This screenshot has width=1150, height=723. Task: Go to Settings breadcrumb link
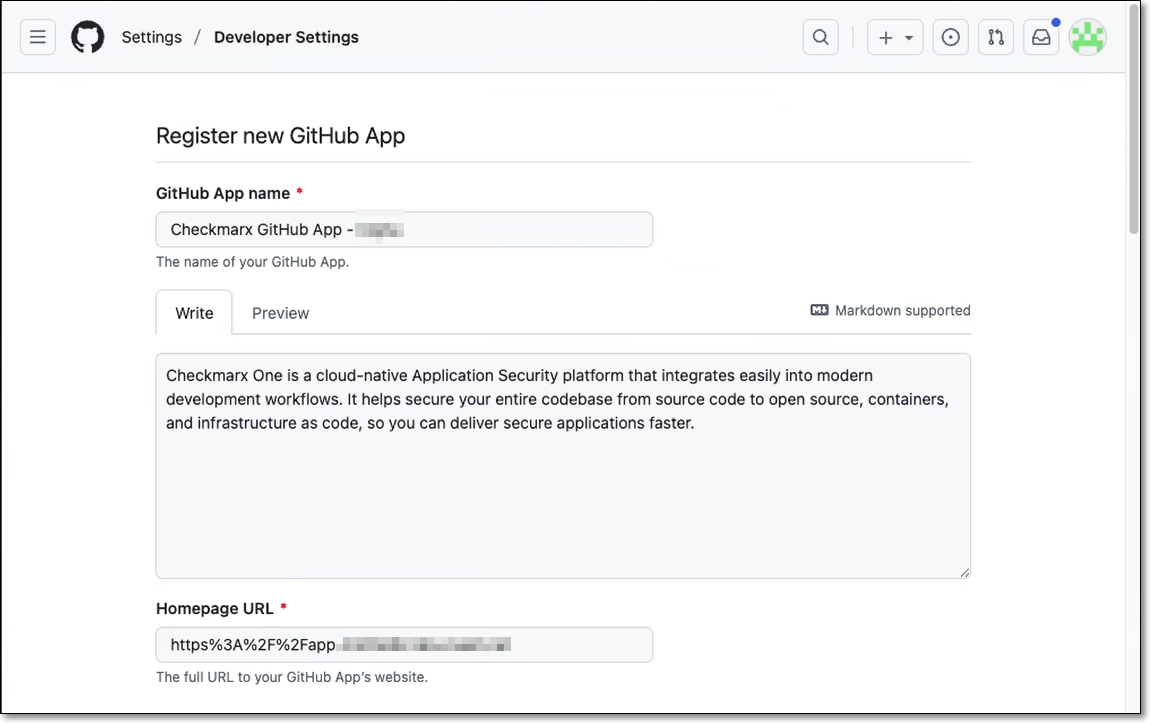pyautogui.click(x=152, y=38)
